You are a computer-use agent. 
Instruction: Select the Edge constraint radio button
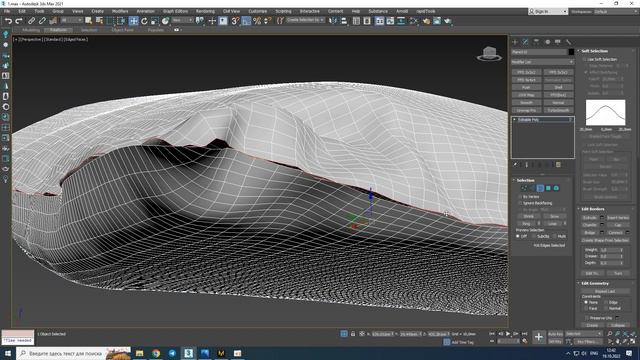point(606,302)
